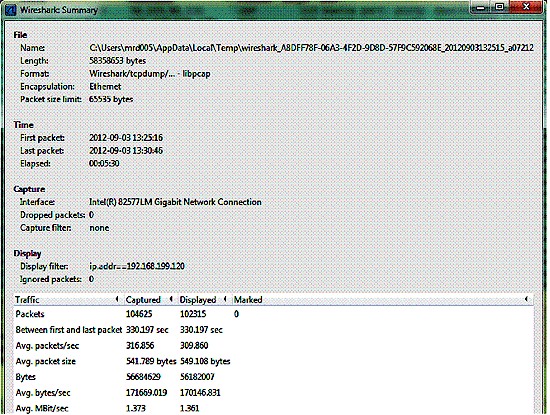Click the Time section heading

(x=23, y=125)
